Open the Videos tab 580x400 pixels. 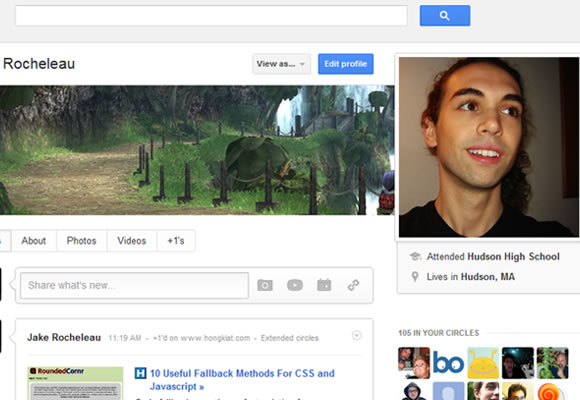point(132,241)
